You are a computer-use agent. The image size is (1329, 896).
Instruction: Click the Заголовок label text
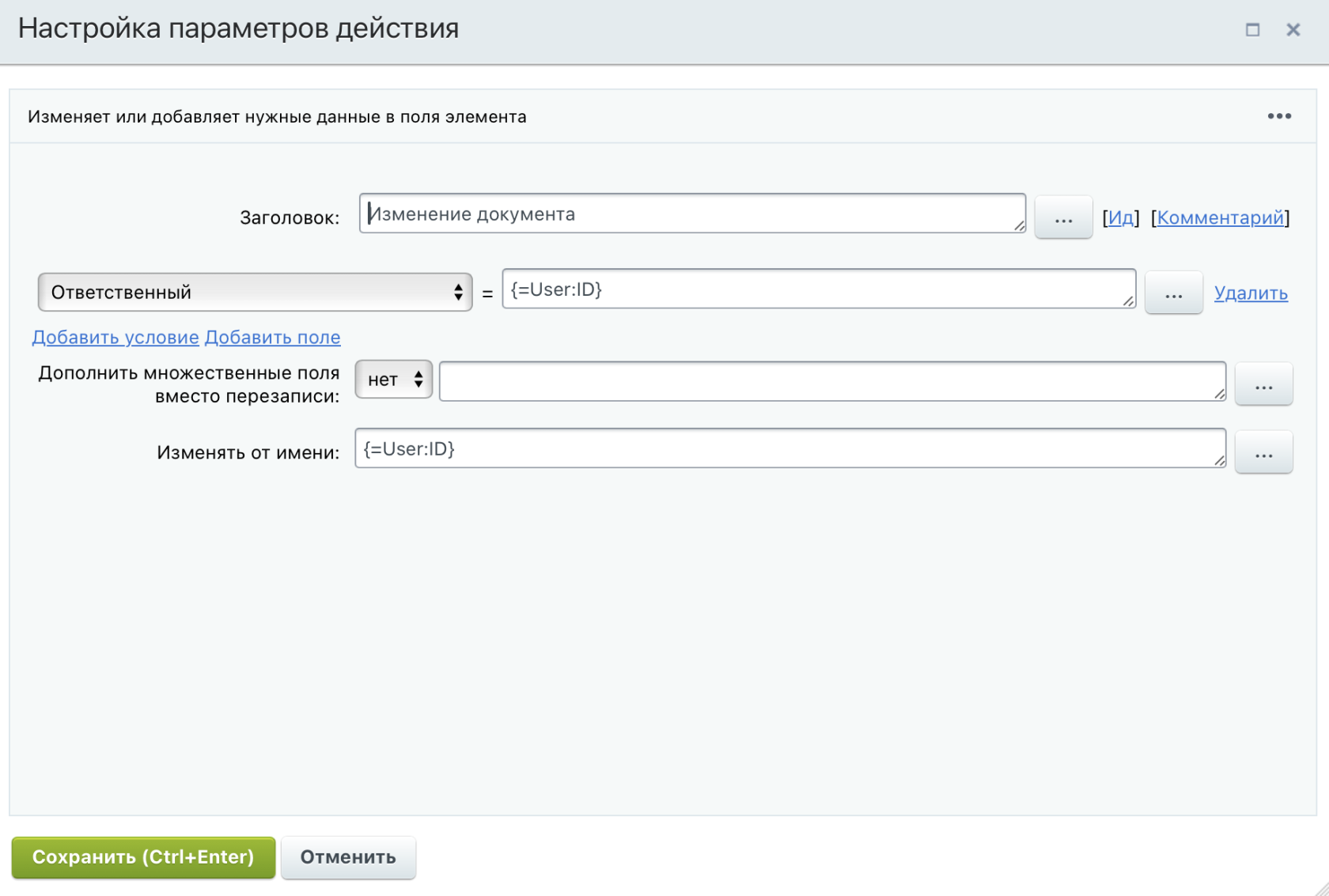click(290, 217)
